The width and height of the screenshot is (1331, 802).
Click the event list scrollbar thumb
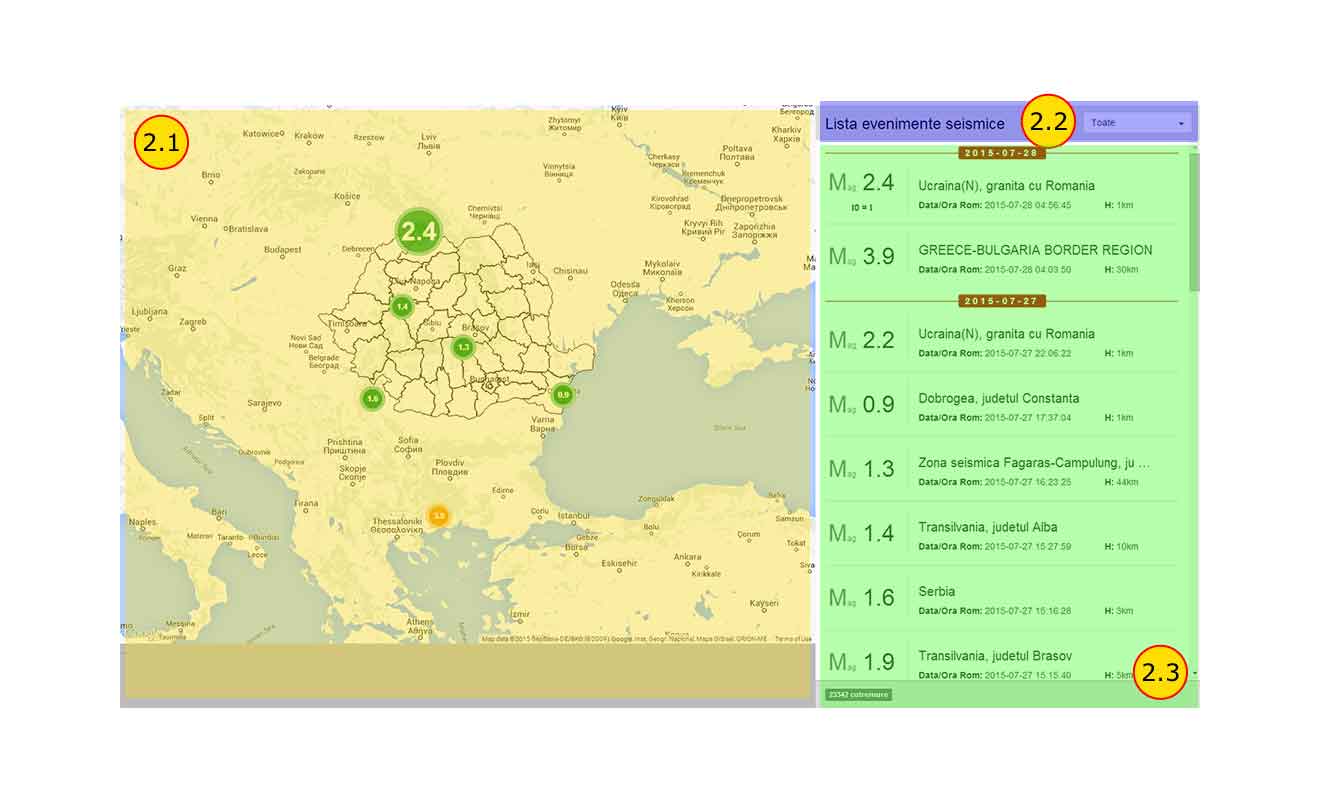[1194, 220]
